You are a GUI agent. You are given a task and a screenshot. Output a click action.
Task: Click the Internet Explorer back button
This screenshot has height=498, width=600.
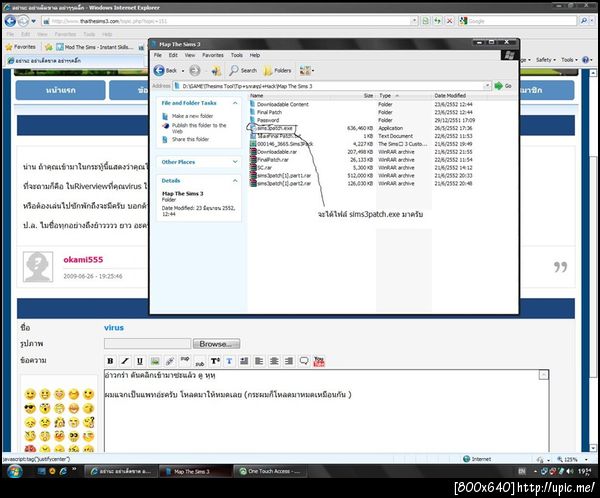[10, 21]
